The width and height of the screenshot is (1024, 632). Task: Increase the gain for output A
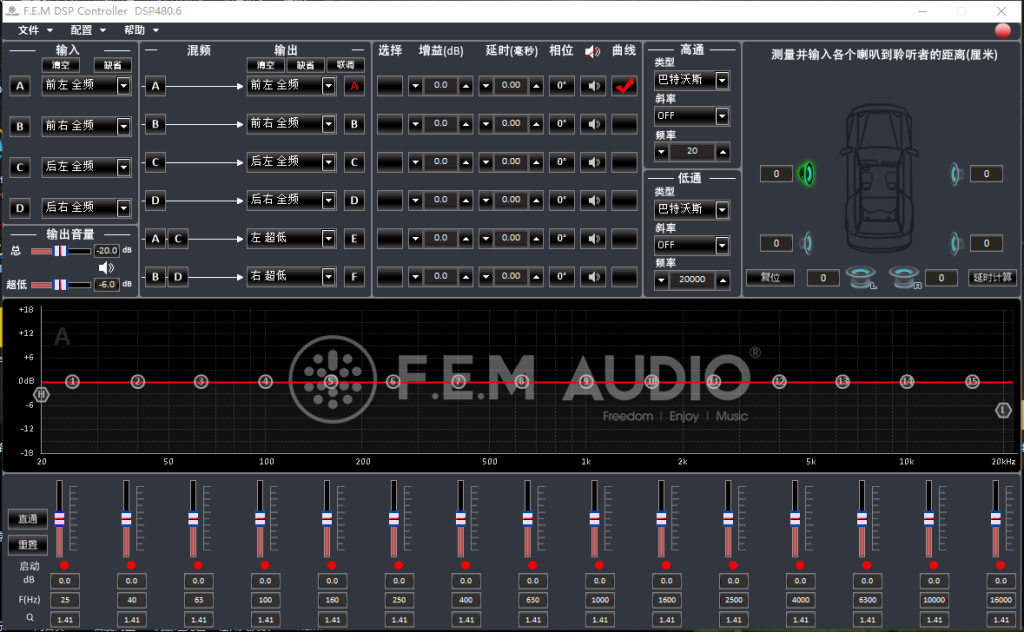(x=466, y=86)
